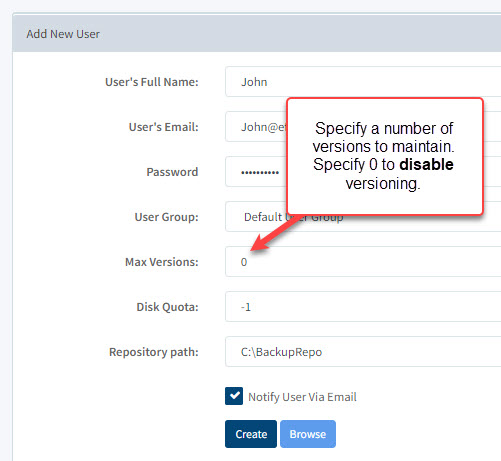Click the Password label
This screenshot has height=461, width=501.
[x=172, y=172]
